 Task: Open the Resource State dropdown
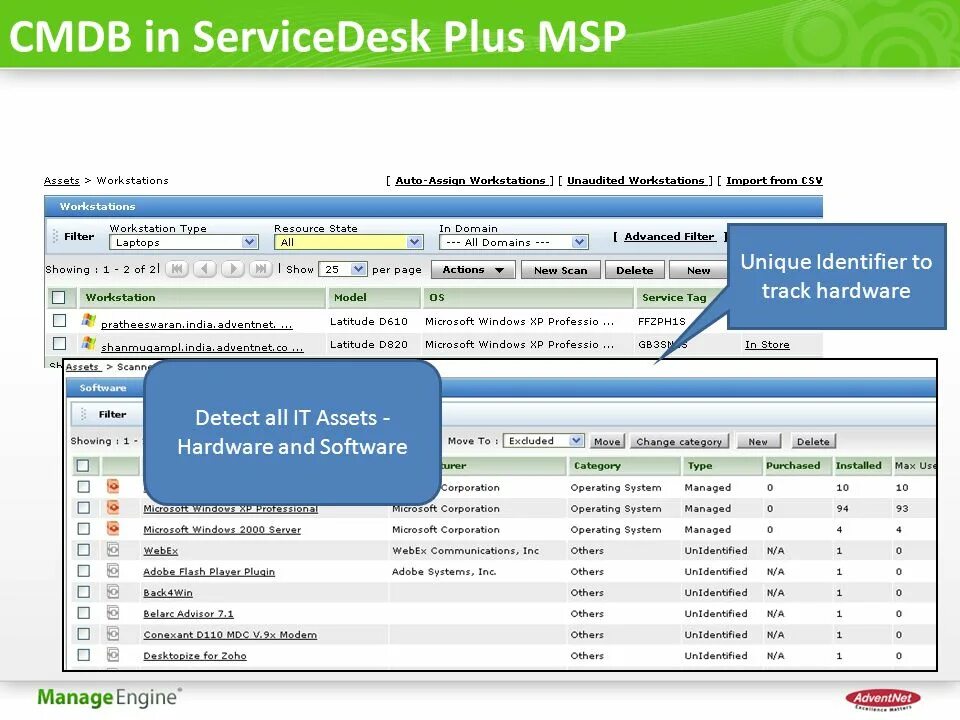[x=349, y=242]
